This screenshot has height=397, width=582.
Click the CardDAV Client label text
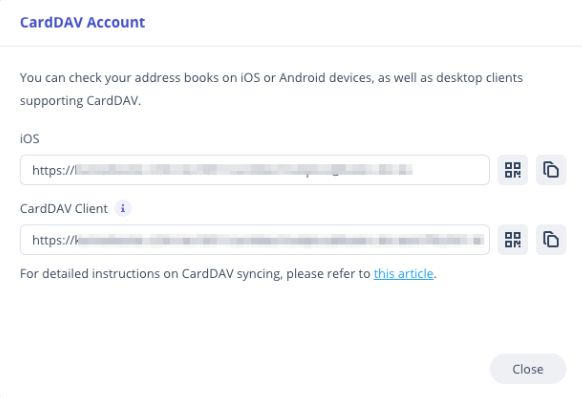pyautogui.click(x=64, y=209)
